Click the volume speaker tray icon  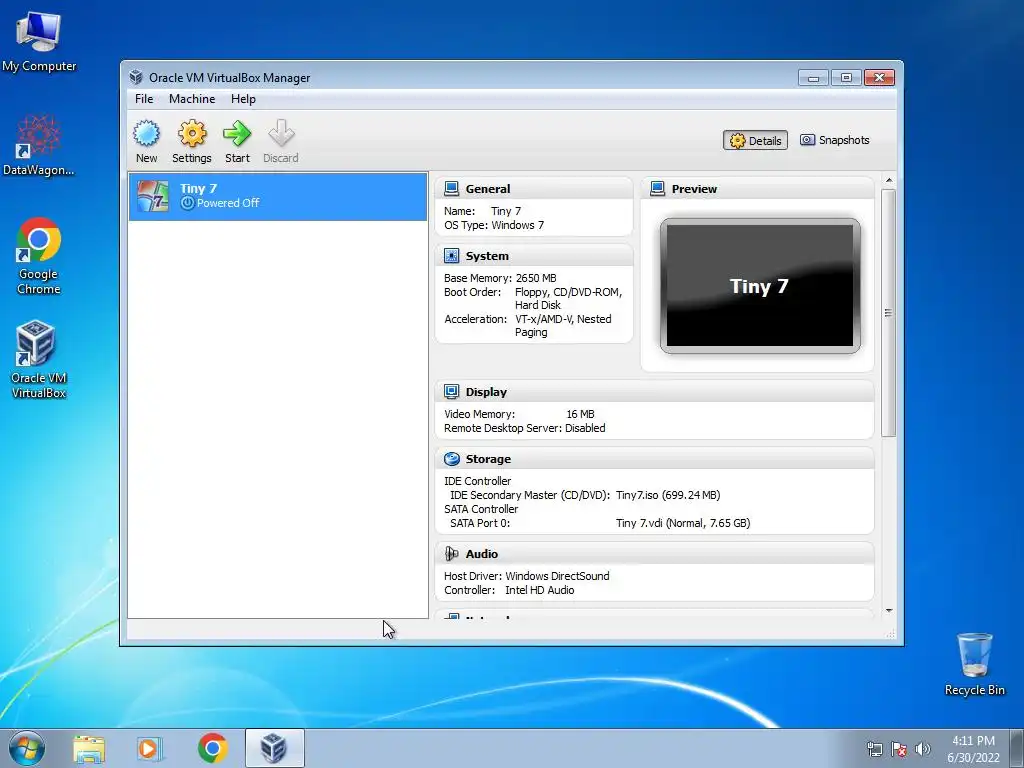coord(922,749)
